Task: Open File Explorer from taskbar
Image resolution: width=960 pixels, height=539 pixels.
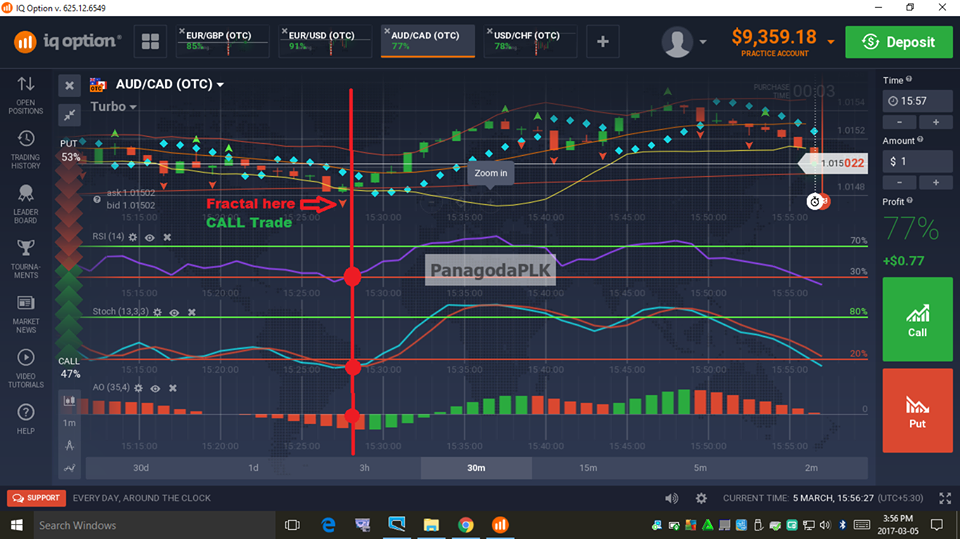Action: click(431, 525)
